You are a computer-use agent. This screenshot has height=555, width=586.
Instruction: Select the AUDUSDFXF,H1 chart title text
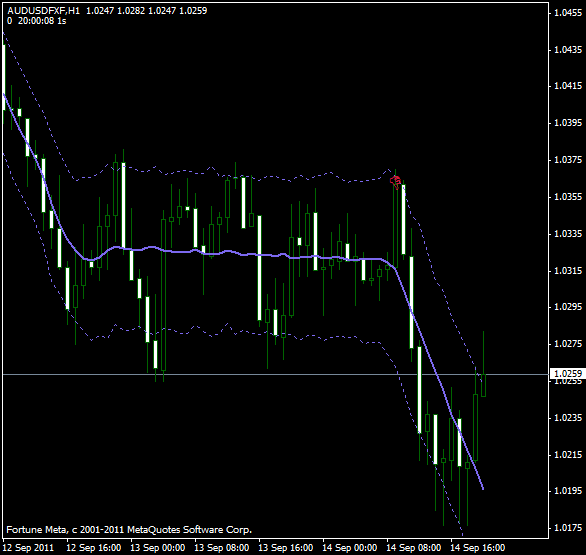43,10
